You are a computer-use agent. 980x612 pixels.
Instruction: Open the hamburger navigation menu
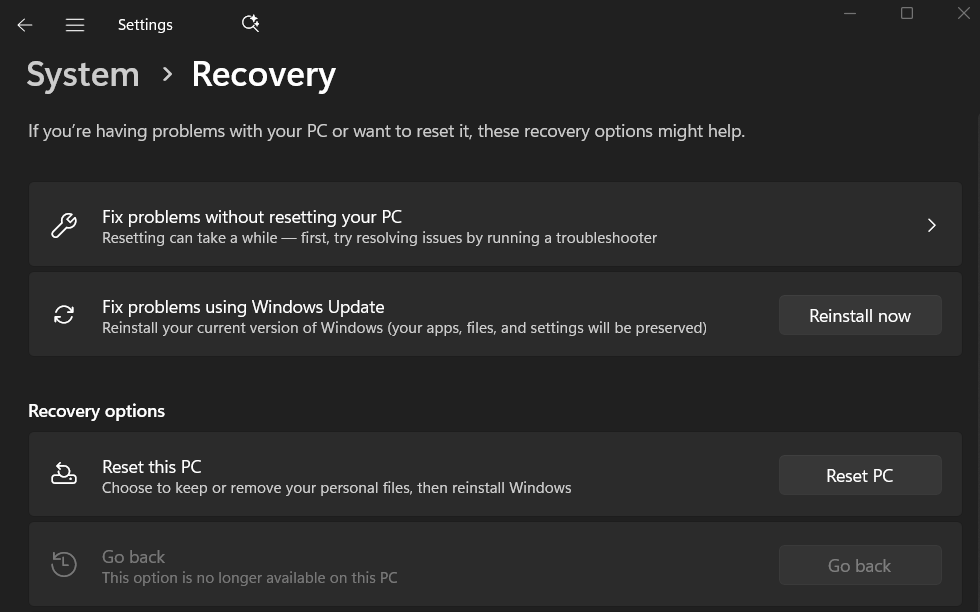75,25
